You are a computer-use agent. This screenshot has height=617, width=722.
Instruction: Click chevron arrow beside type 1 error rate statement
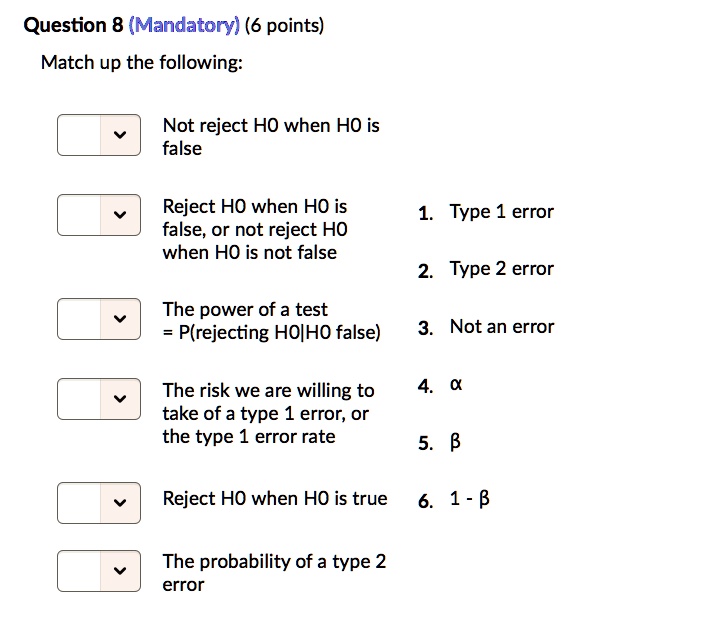(120, 399)
